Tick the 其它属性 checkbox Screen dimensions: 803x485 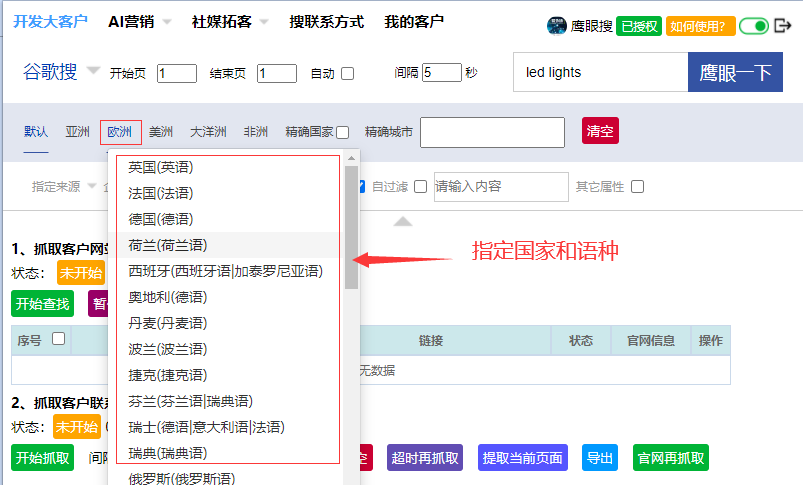coord(637,186)
